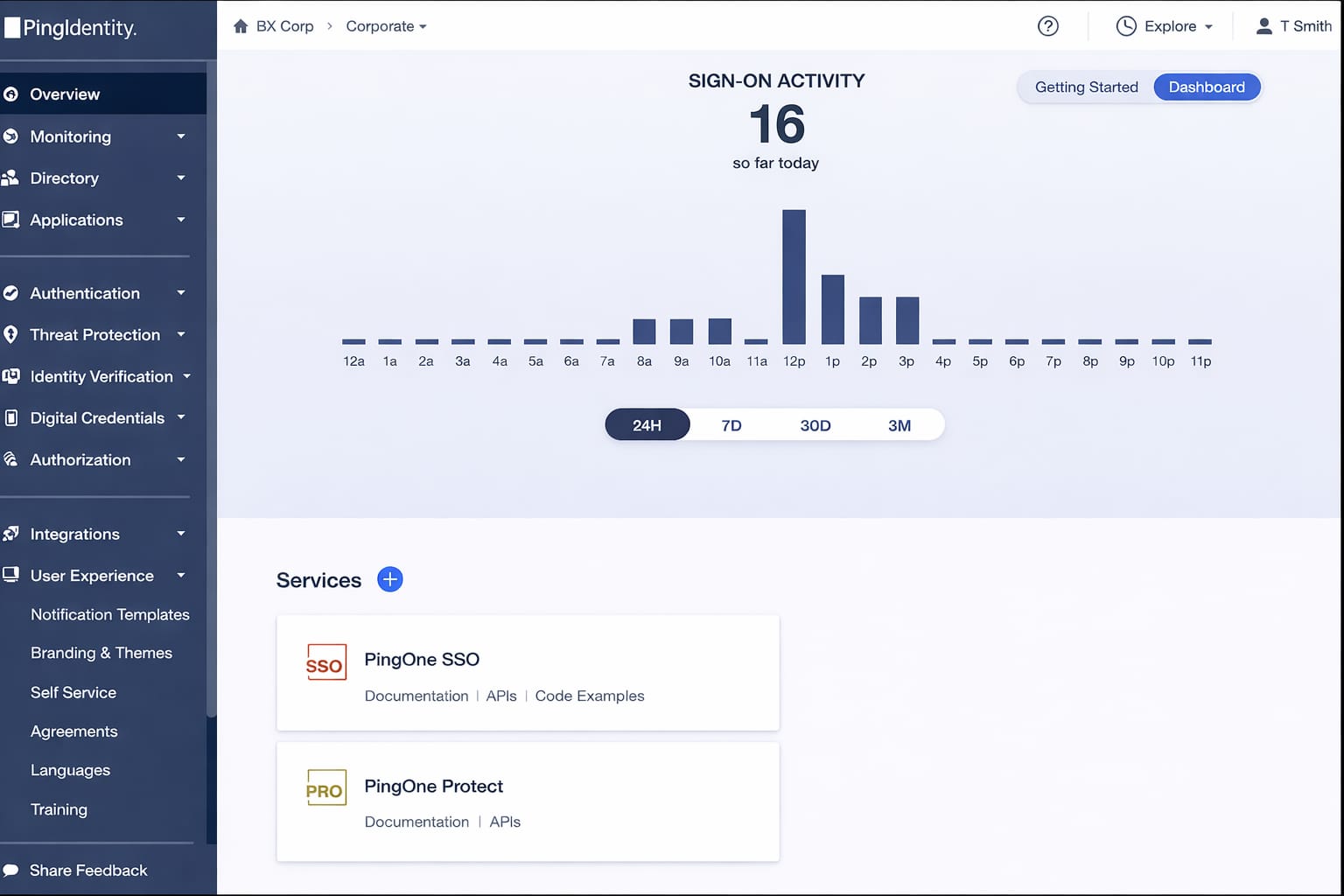Screen dimensions: 1344x896
Task: Select the 3M time range
Action: click(899, 425)
